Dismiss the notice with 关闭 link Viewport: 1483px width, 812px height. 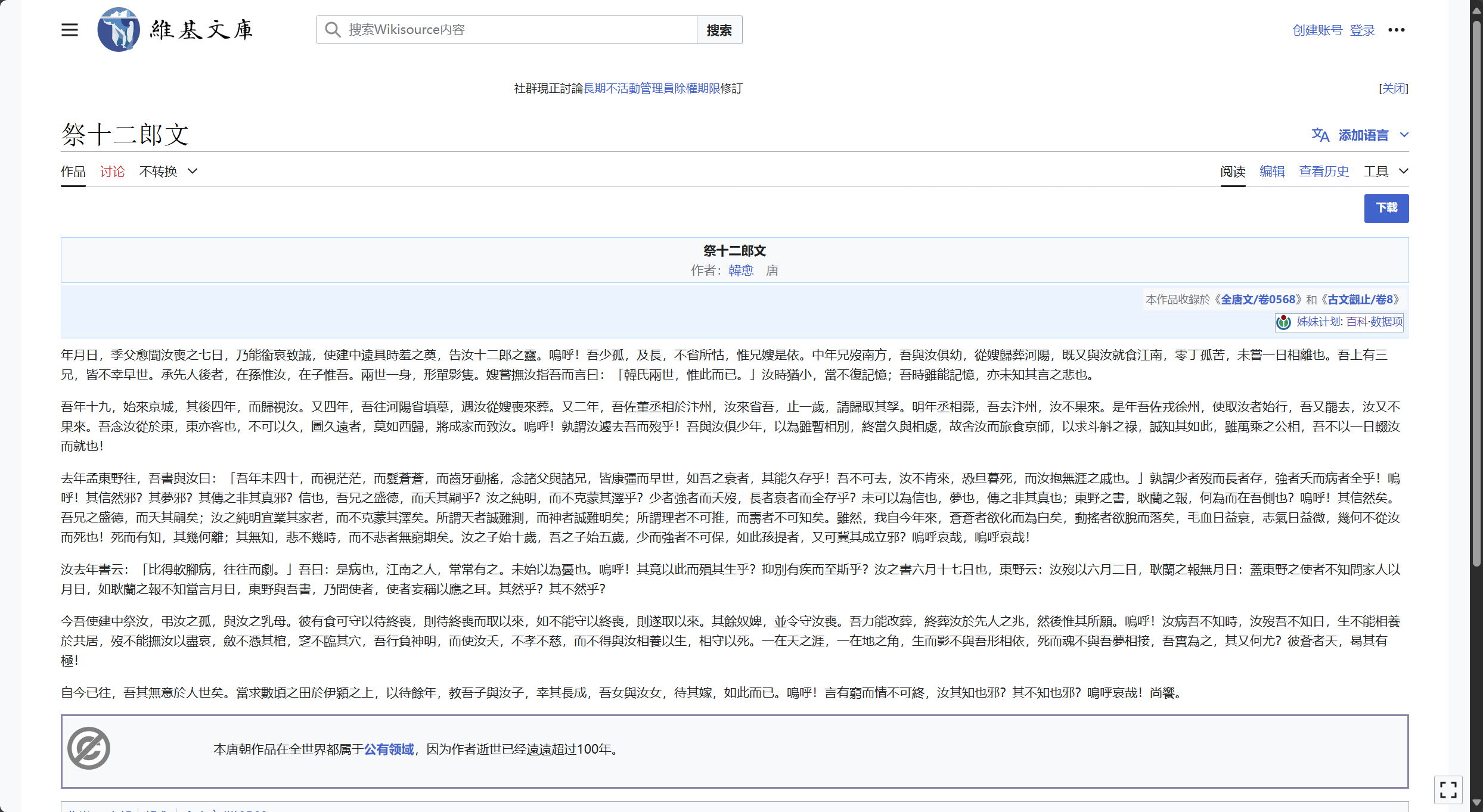click(1393, 89)
